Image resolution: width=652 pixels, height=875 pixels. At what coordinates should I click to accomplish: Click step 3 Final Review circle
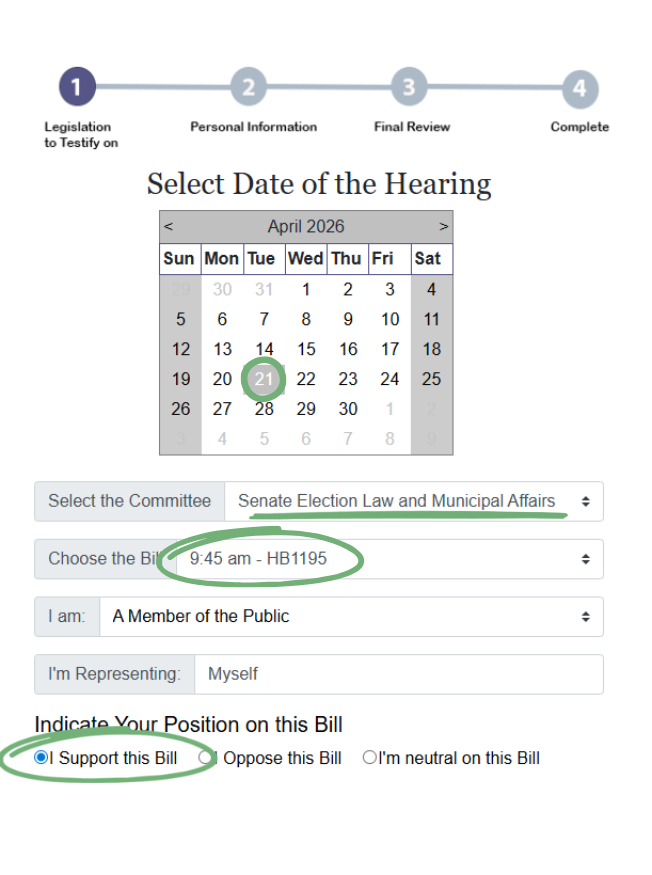click(408, 88)
